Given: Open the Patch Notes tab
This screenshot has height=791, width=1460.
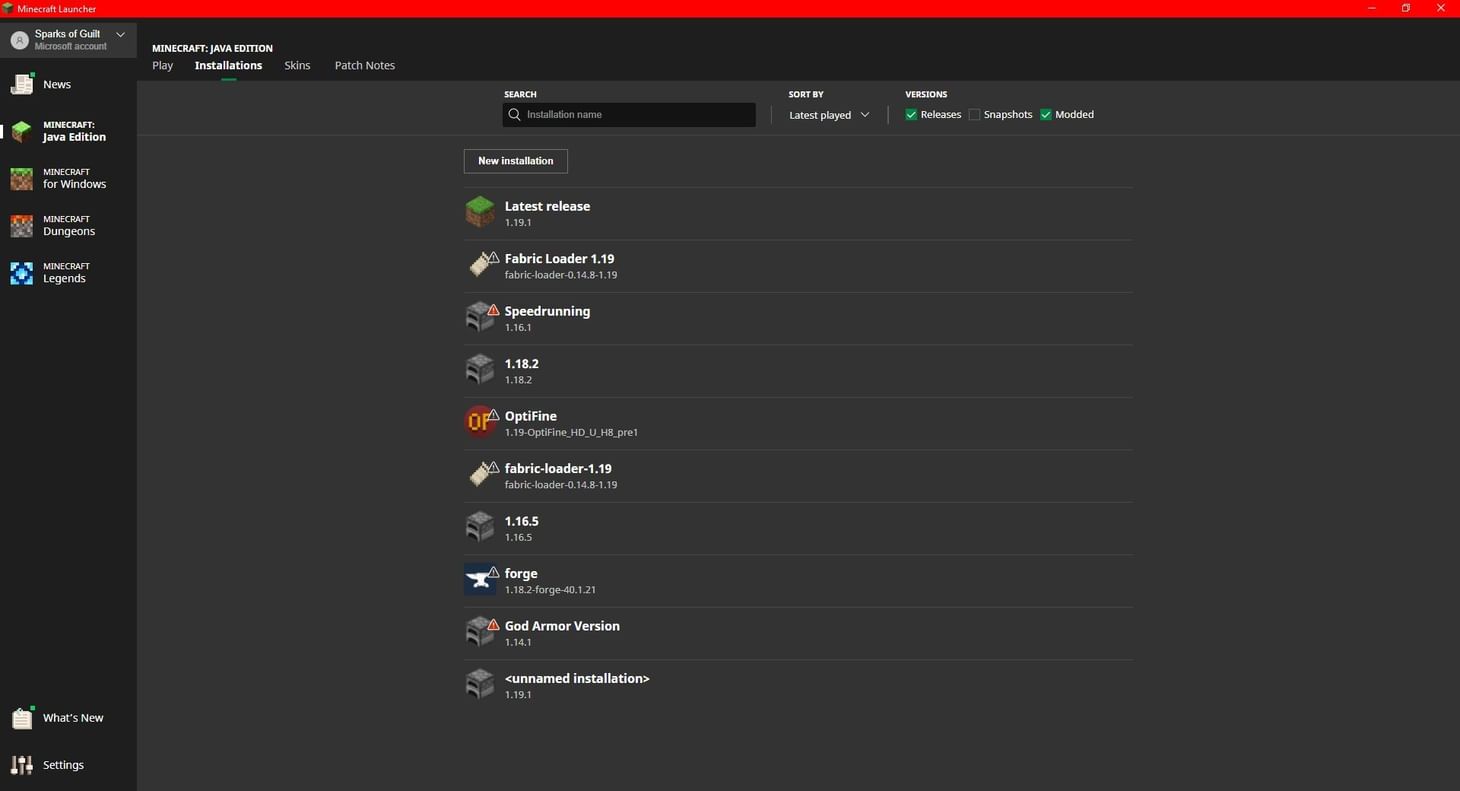Looking at the screenshot, I should [364, 65].
